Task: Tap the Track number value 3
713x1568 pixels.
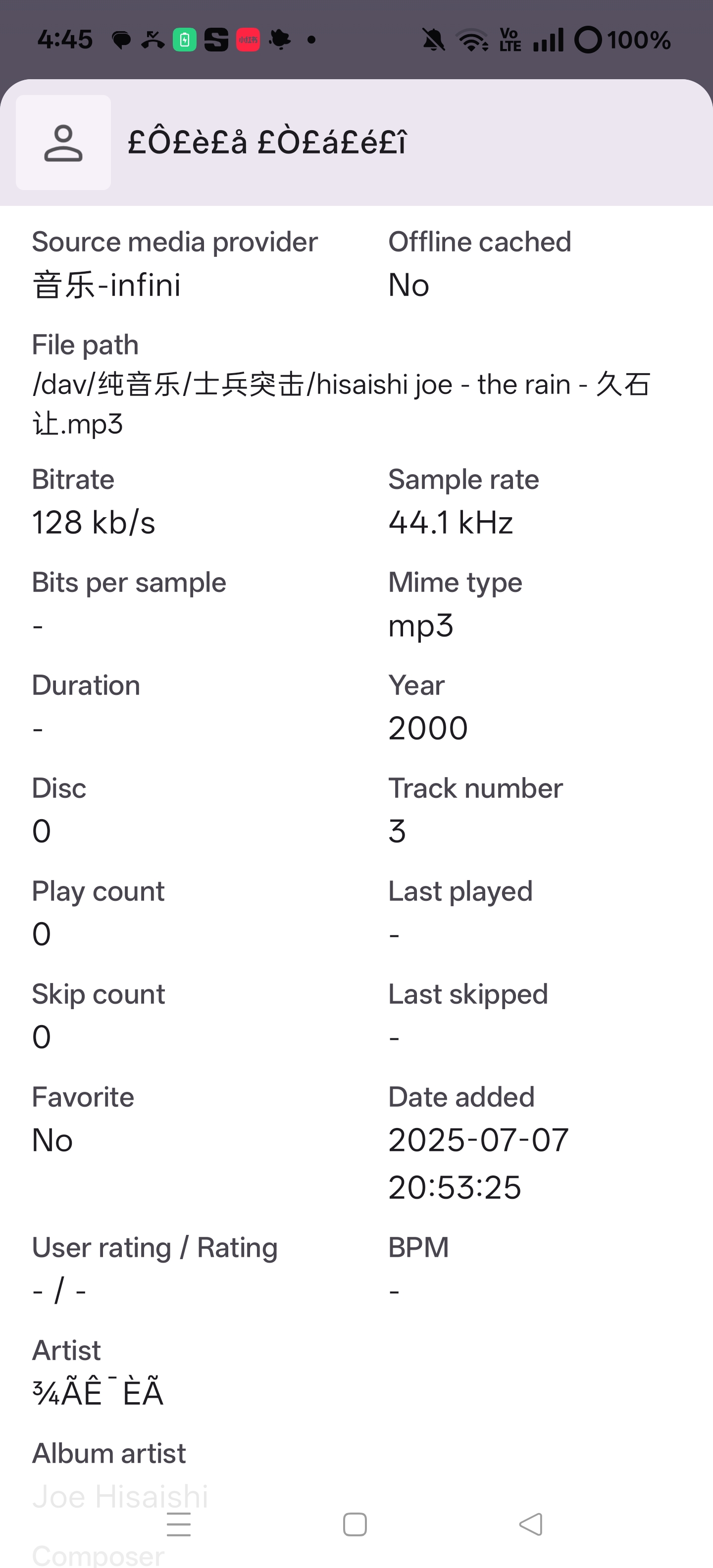Action: 397,831
